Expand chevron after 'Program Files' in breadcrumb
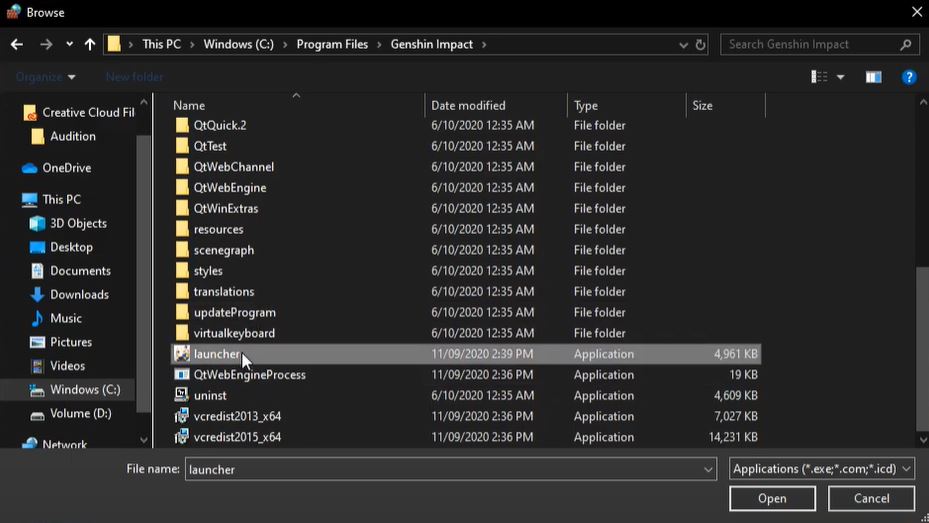 (x=379, y=44)
